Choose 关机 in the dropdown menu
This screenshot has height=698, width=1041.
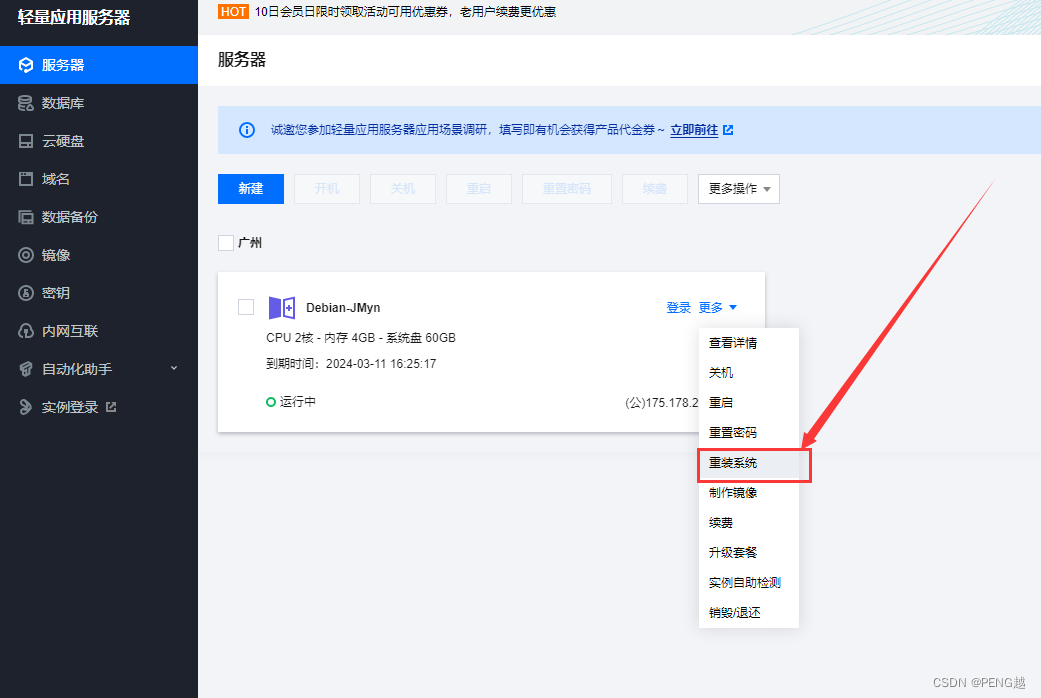click(749, 373)
